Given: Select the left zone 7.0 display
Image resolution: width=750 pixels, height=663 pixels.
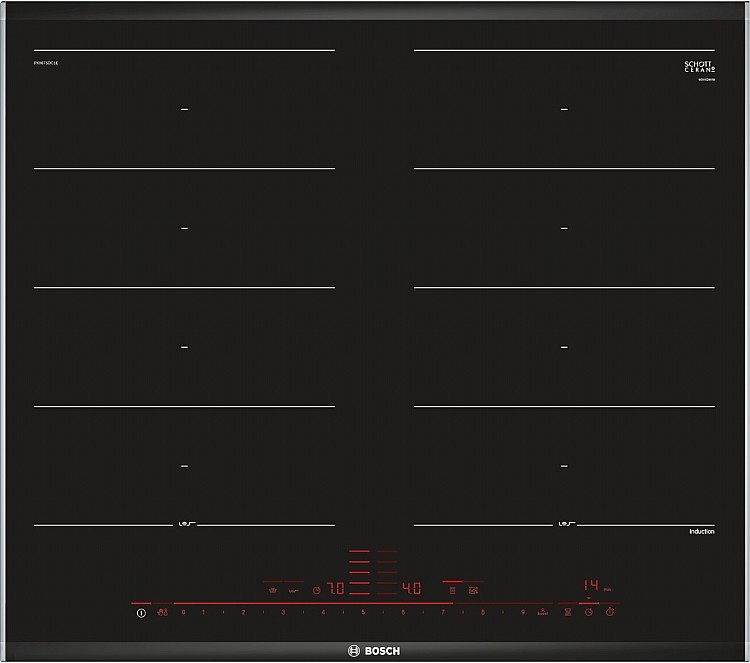Looking at the screenshot, I should tap(335, 588).
